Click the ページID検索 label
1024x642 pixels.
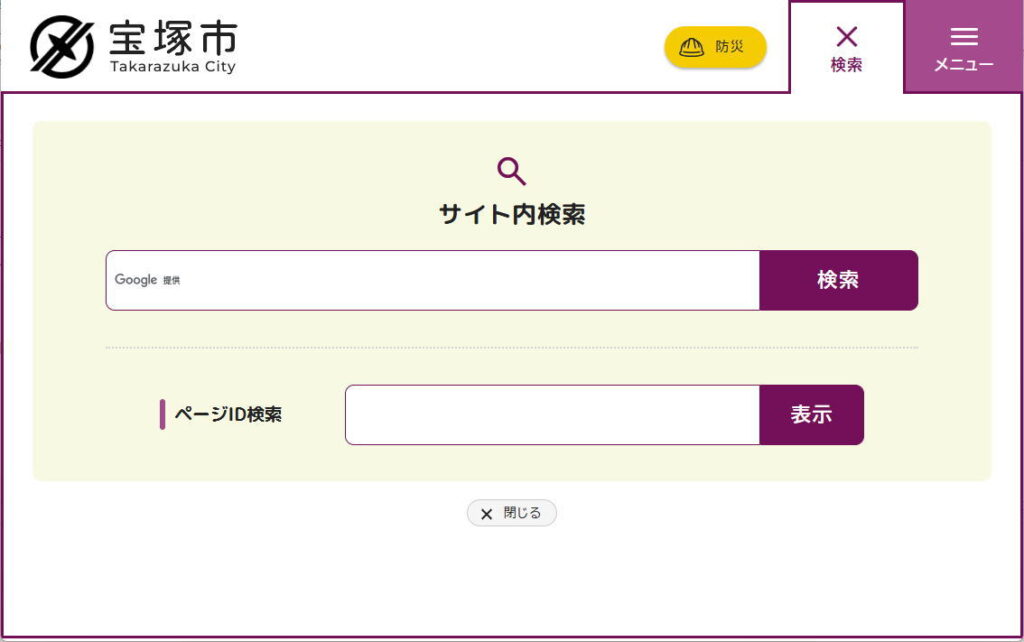tap(228, 414)
